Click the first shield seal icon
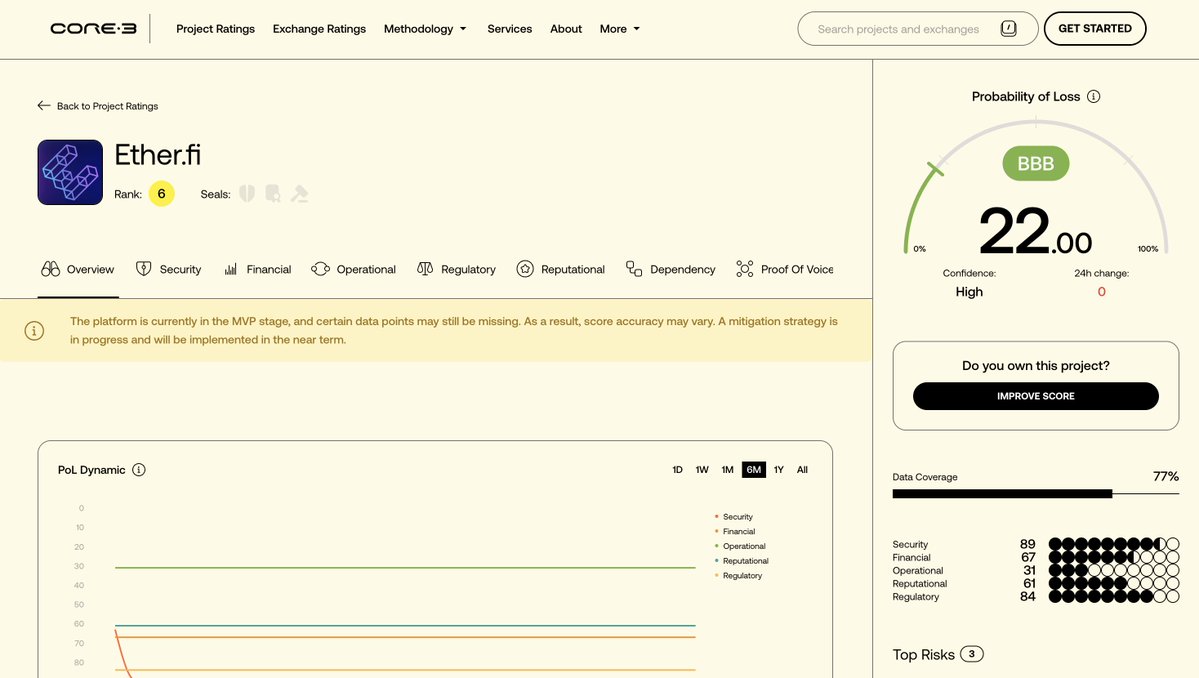The width and height of the screenshot is (1199, 678). [246, 193]
